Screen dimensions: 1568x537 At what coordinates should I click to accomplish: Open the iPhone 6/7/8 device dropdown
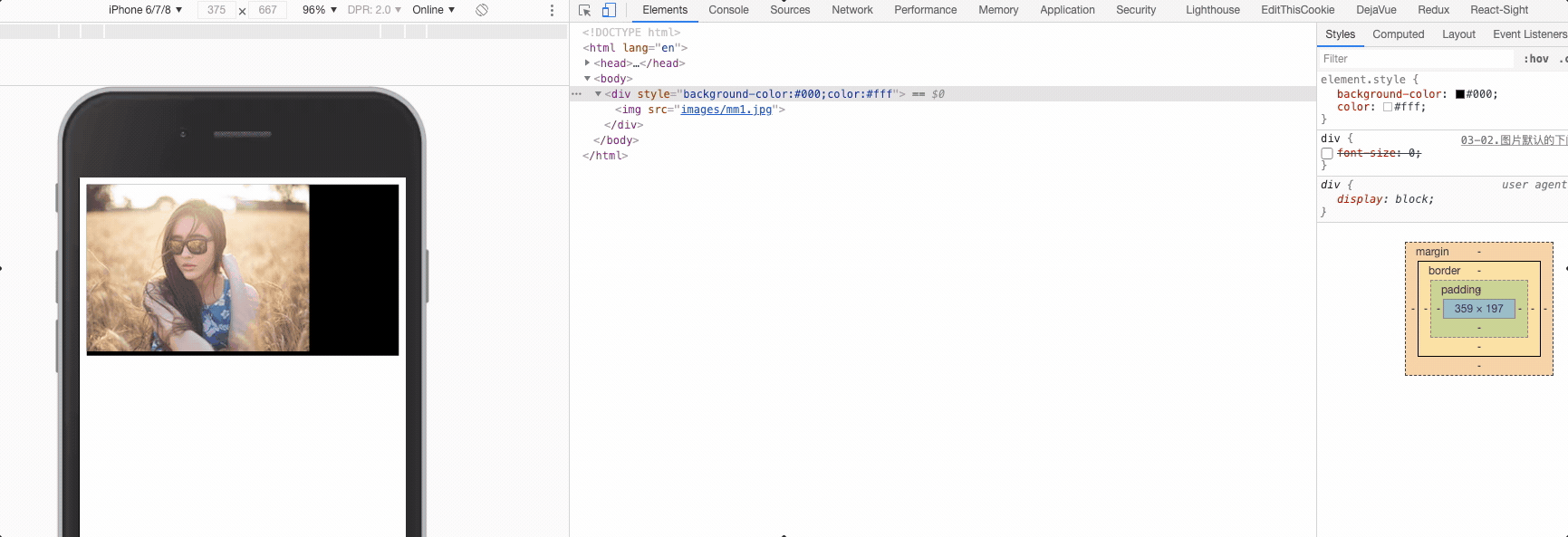145,10
